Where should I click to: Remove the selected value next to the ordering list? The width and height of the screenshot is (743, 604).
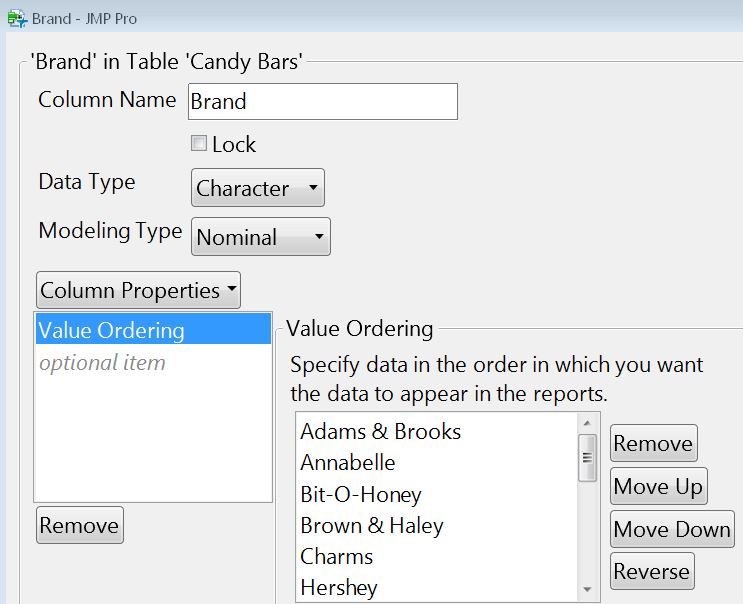point(653,443)
